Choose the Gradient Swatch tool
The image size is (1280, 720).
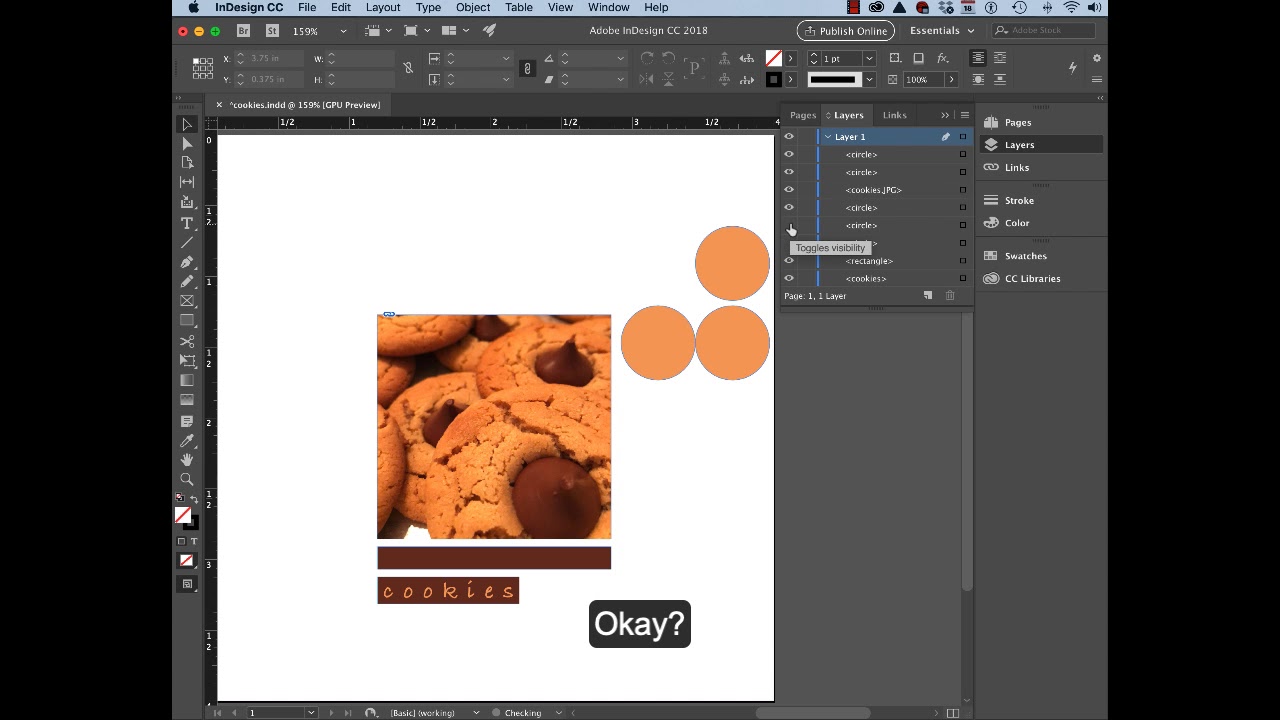(x=187, y=380)
